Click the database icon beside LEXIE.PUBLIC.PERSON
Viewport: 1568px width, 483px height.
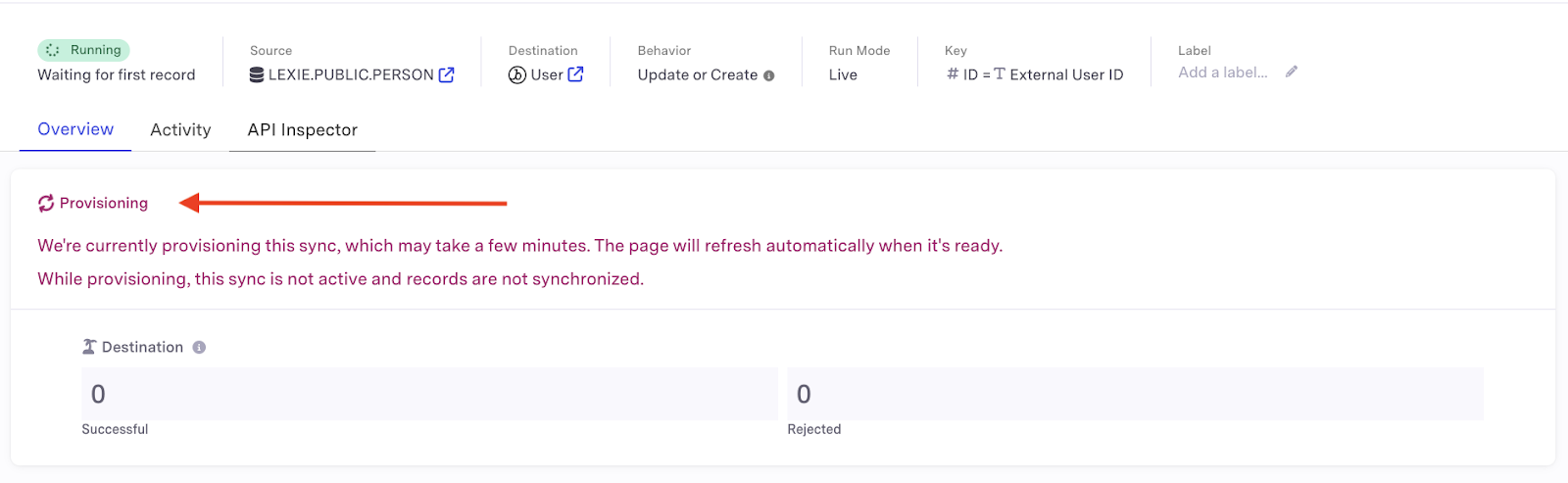257,75
